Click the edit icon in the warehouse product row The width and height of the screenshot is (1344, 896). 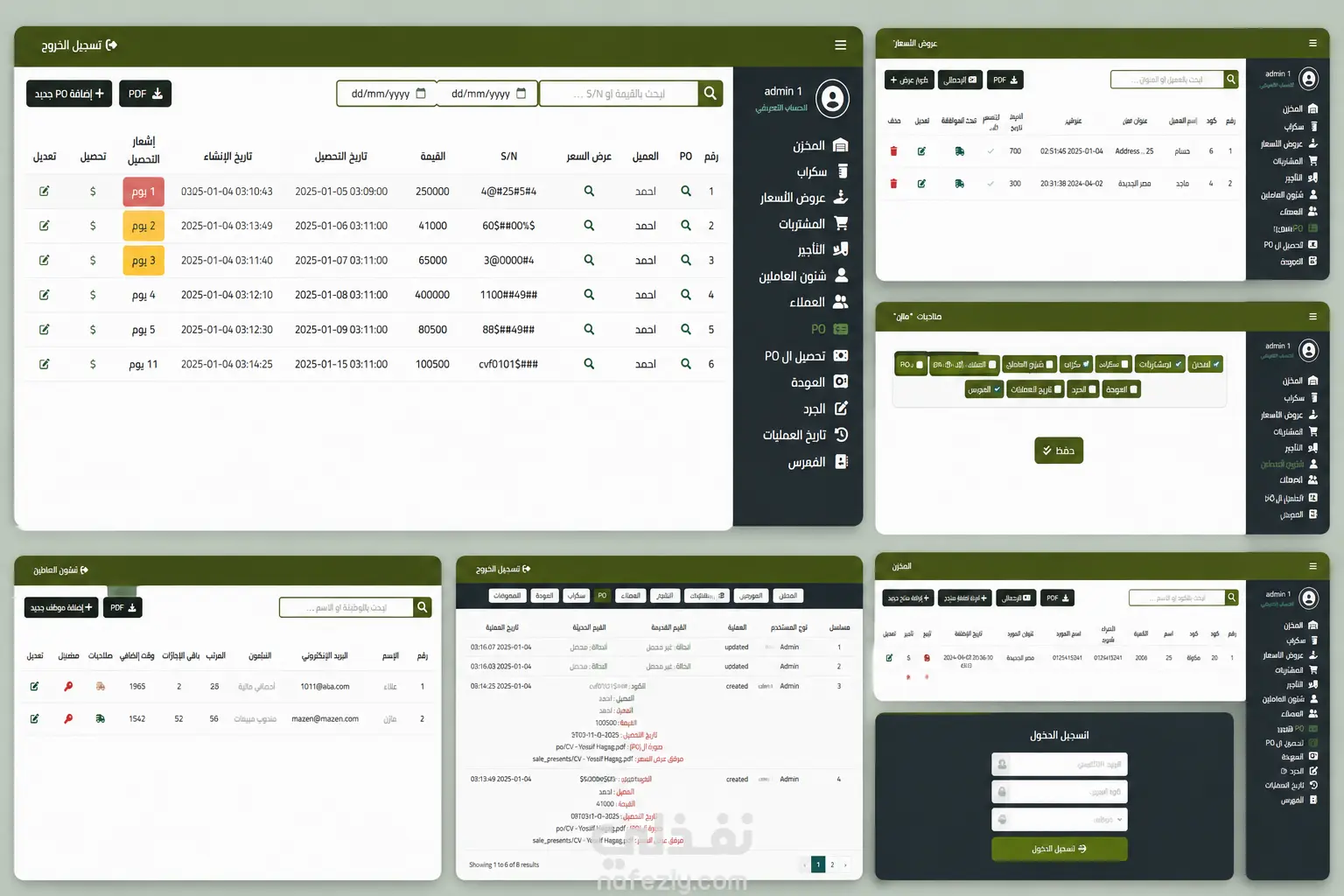[x=890, y=657]
